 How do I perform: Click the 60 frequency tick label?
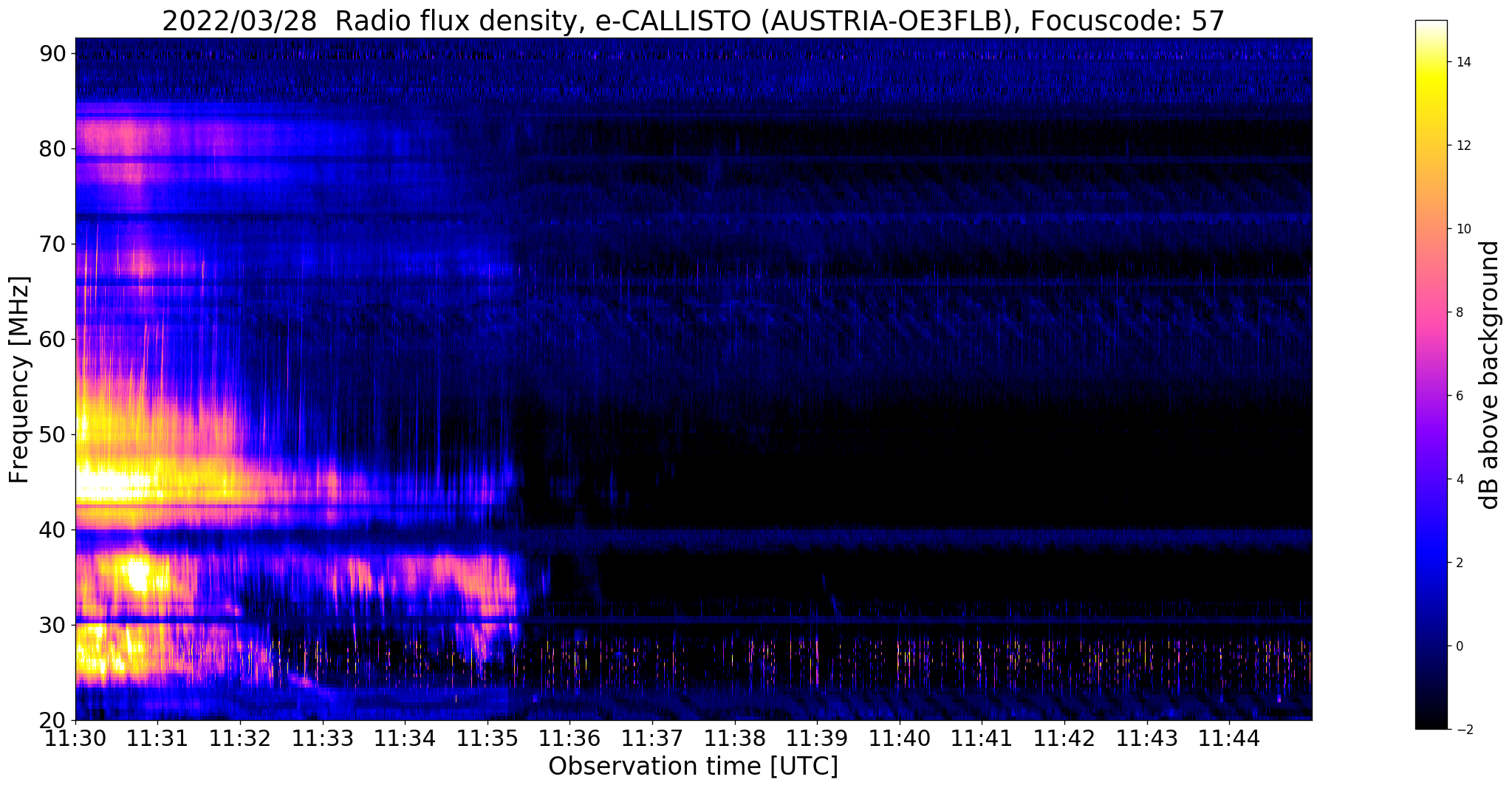[x=54, y=339]
